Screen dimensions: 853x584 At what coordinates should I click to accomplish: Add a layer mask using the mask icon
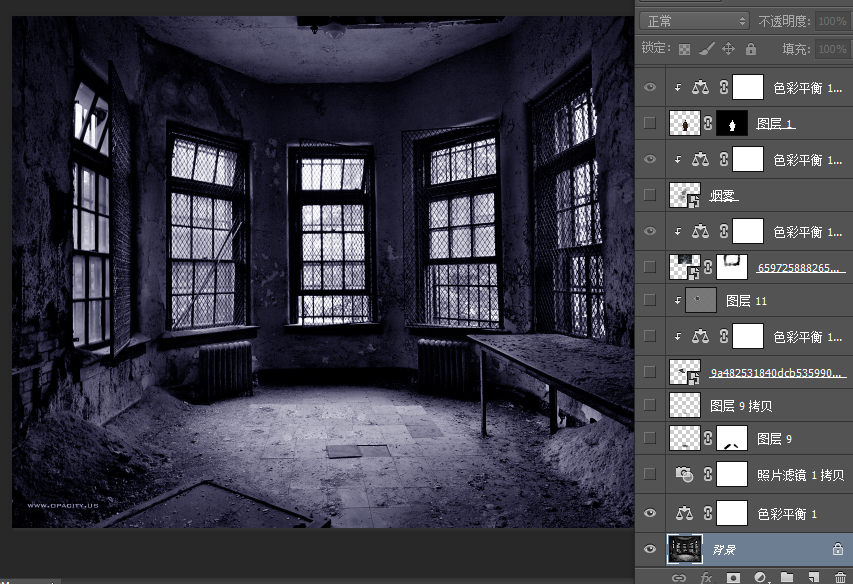tap(733, 577)
